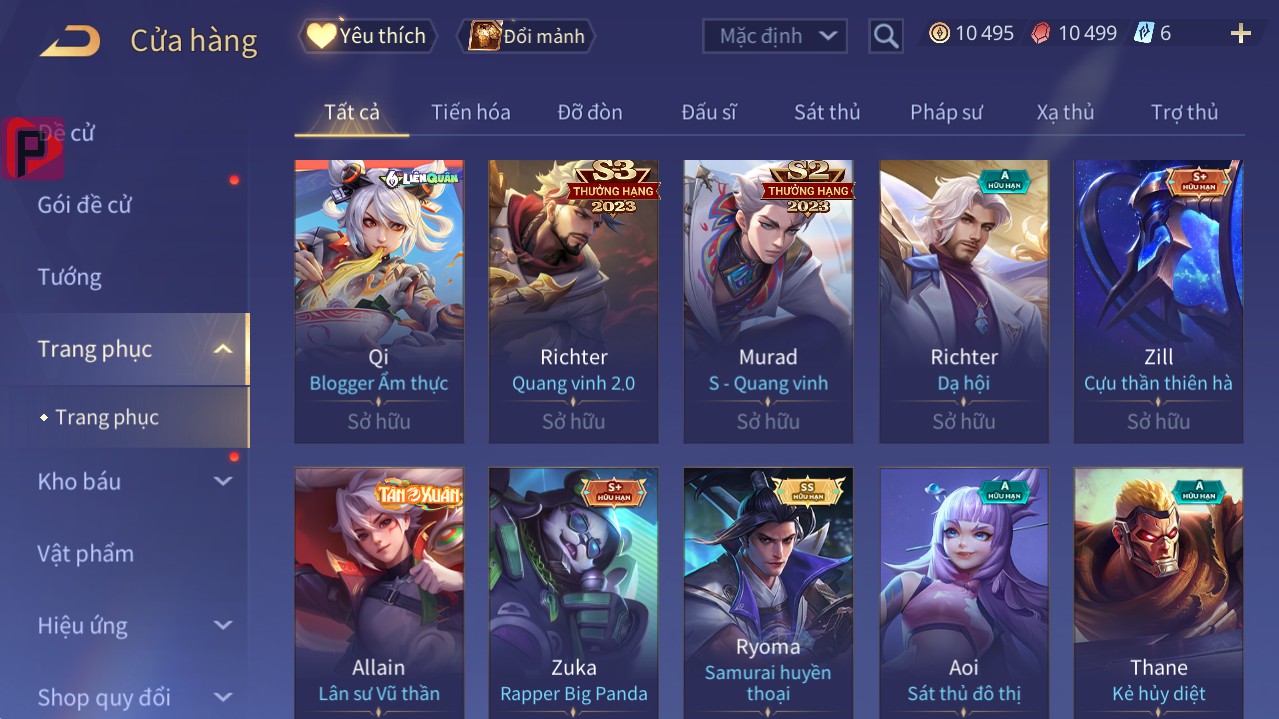Switch to the Pháp sư tab
The width and height of the screenshot is (1279, 719).
tap(946, 112)
